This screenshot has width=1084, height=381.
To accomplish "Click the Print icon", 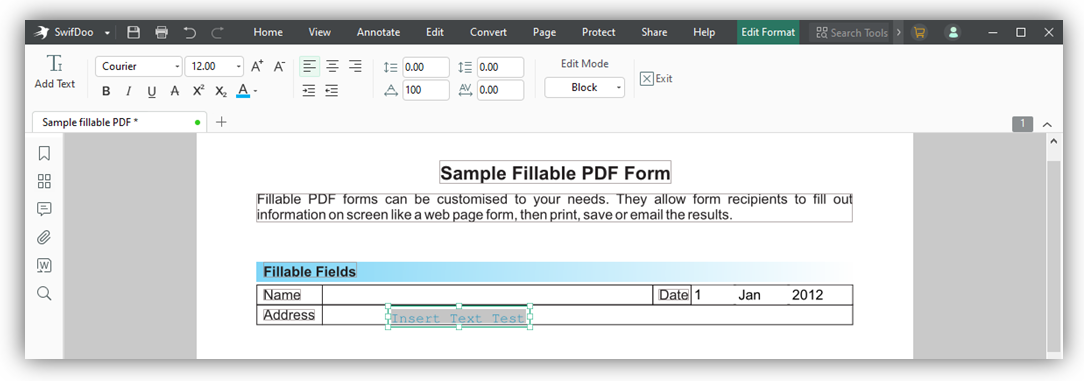I will 162,32.
